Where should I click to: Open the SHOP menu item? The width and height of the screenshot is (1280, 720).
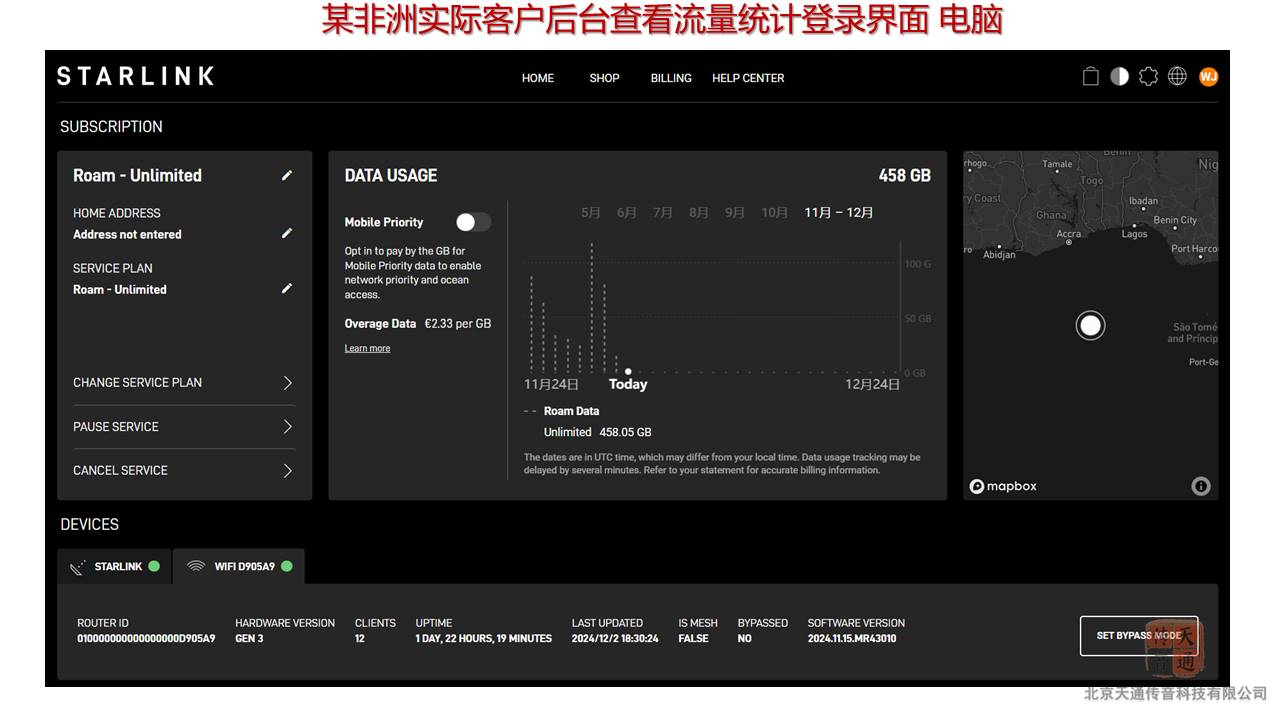604,78
